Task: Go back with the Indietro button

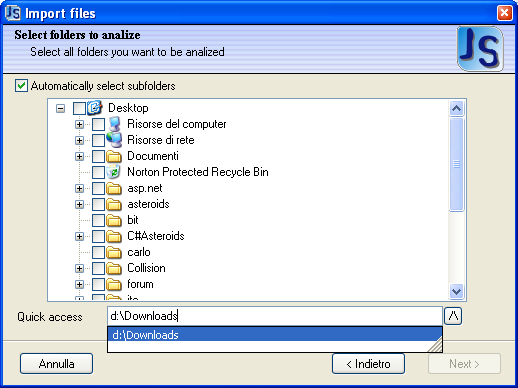Action: coord(368,364)
